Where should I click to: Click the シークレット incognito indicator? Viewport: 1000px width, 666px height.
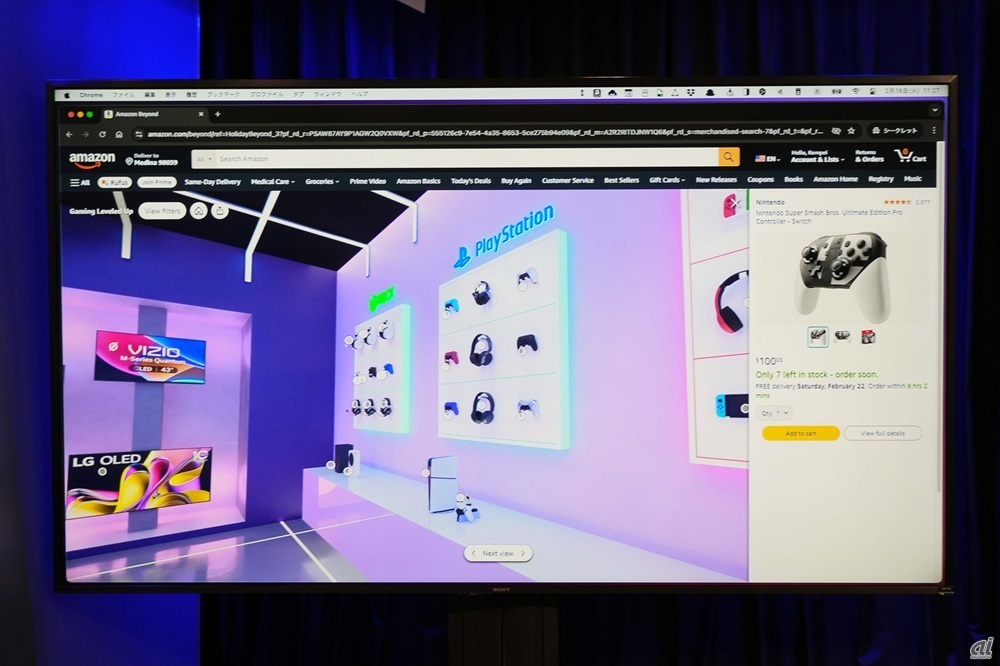tap(895, 130)
